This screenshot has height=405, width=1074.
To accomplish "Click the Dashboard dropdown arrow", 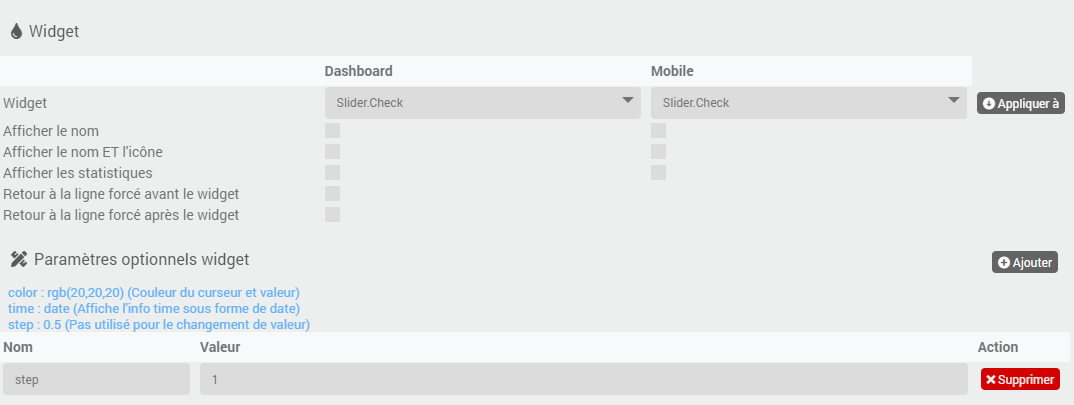I will coord(627,101).
